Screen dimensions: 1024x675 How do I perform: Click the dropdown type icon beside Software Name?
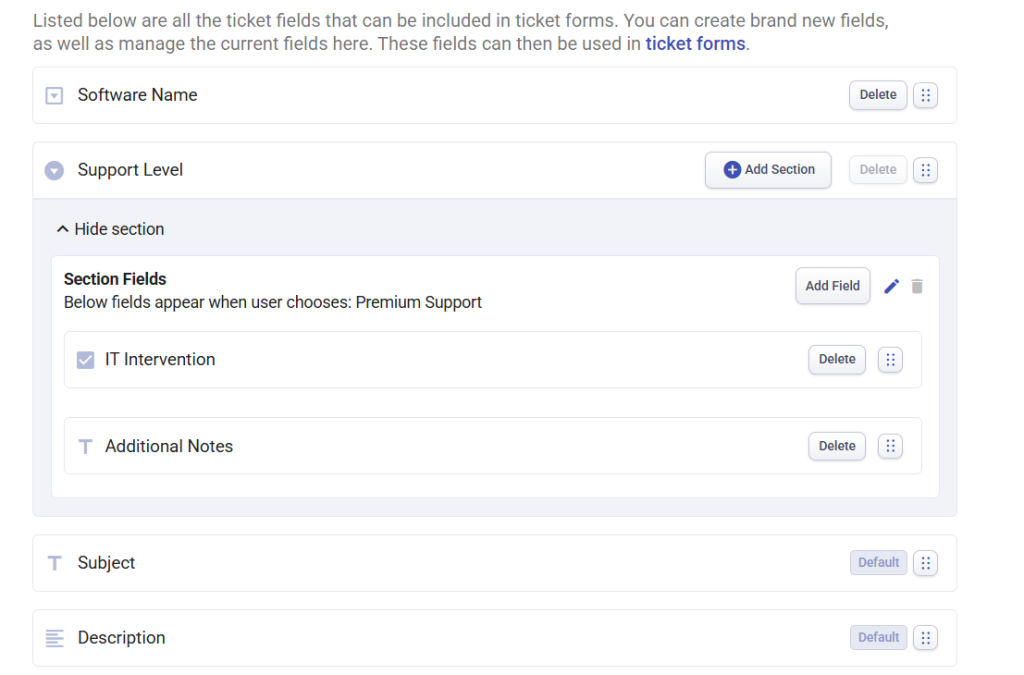point(54,96)
